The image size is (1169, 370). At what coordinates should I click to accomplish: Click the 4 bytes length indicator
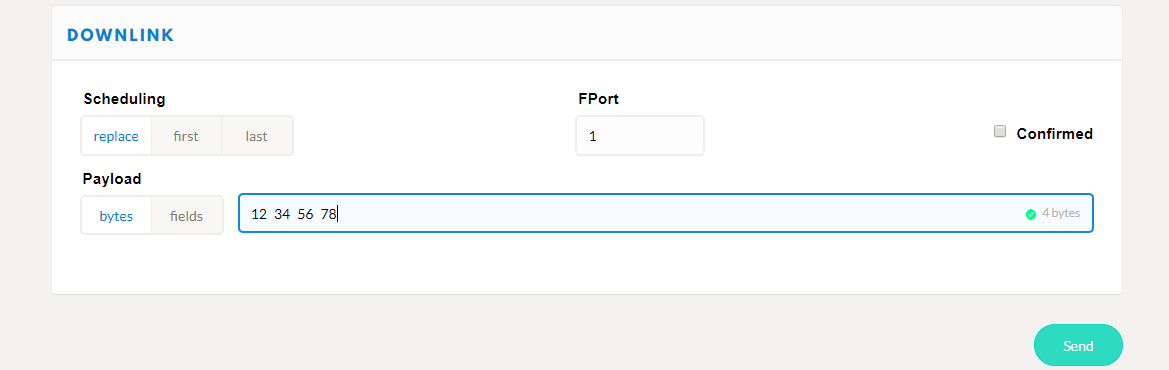(x=1060, y=213)
